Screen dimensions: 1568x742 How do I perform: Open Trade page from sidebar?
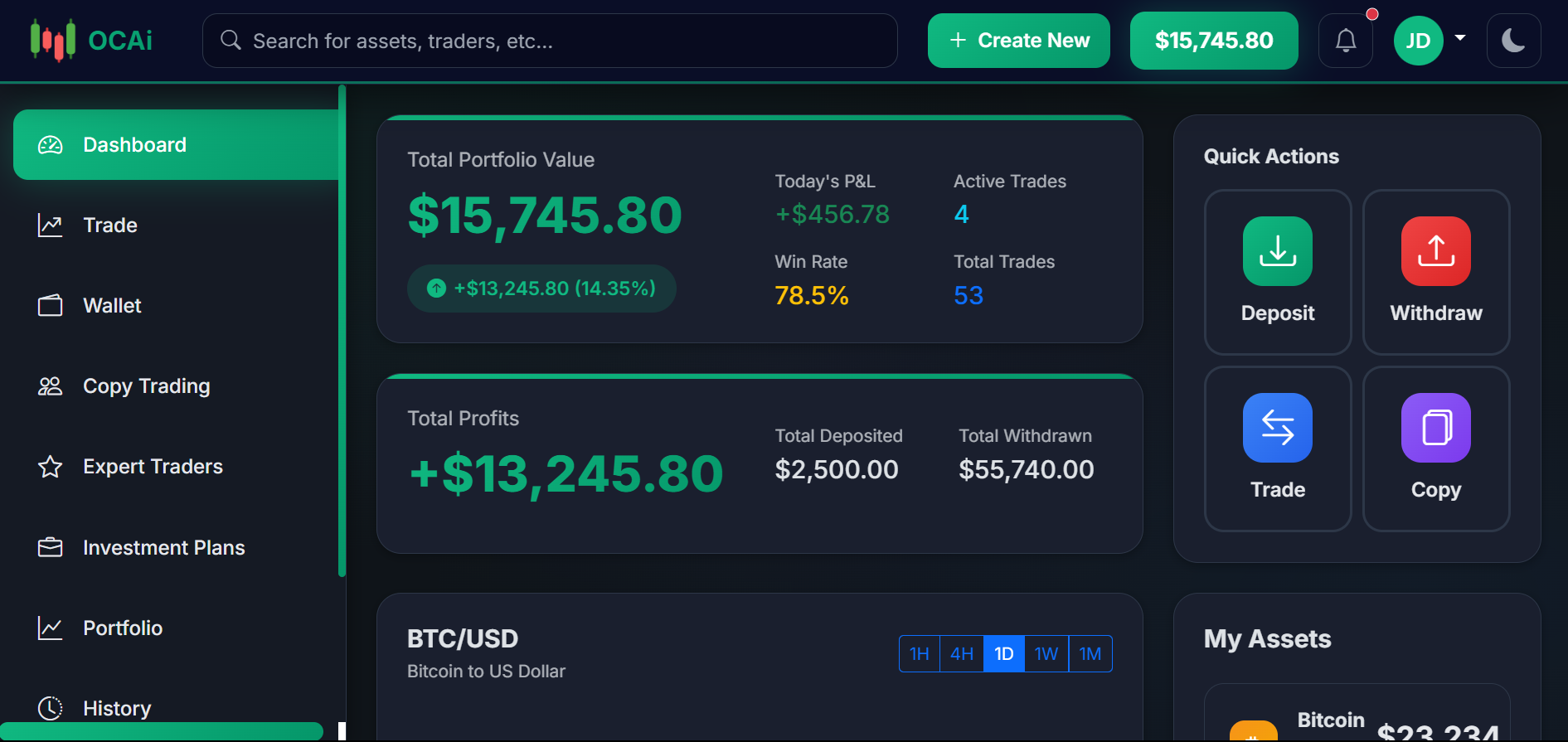177,226
